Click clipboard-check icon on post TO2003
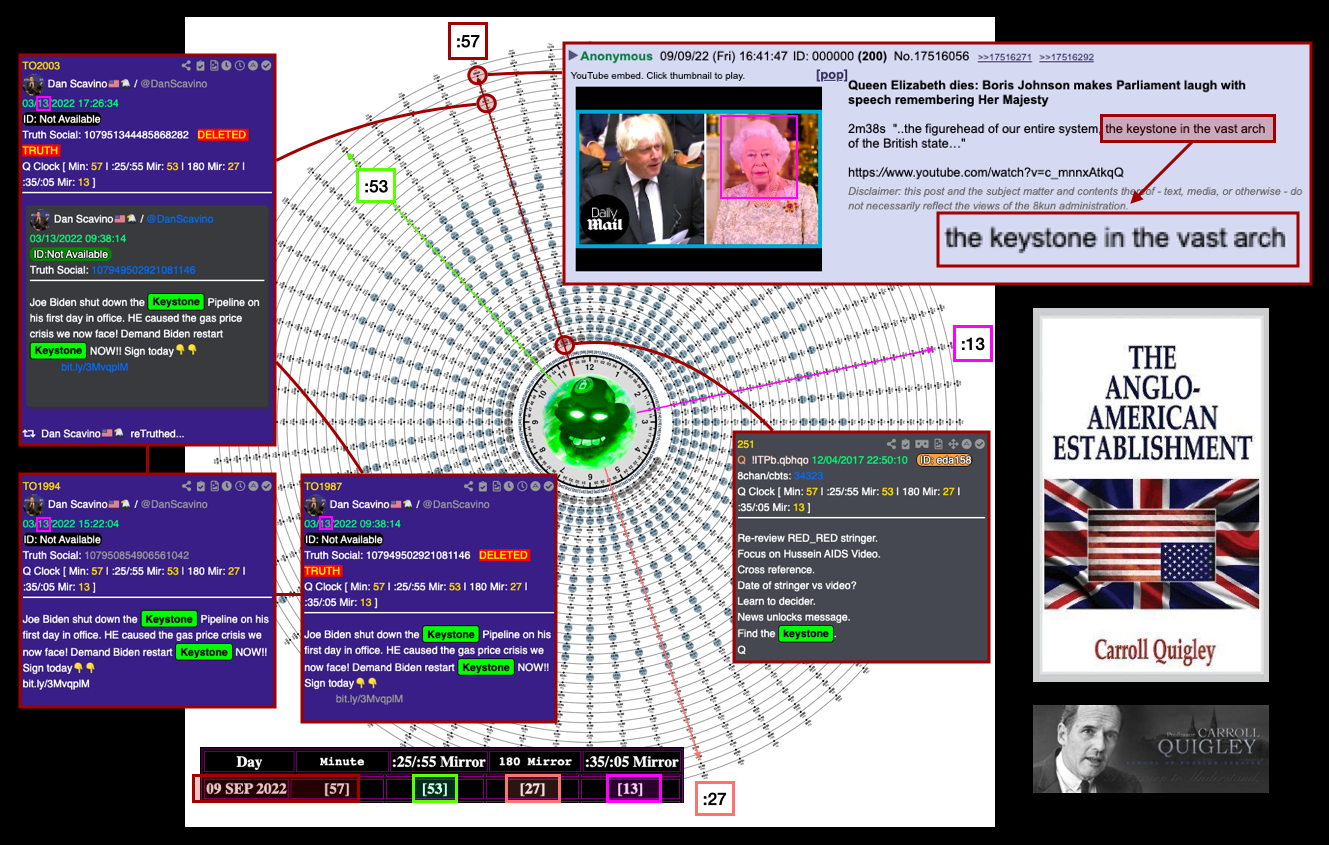This screenshot has height=845, width=1329. pyautogui.click(x=200, y=65)
